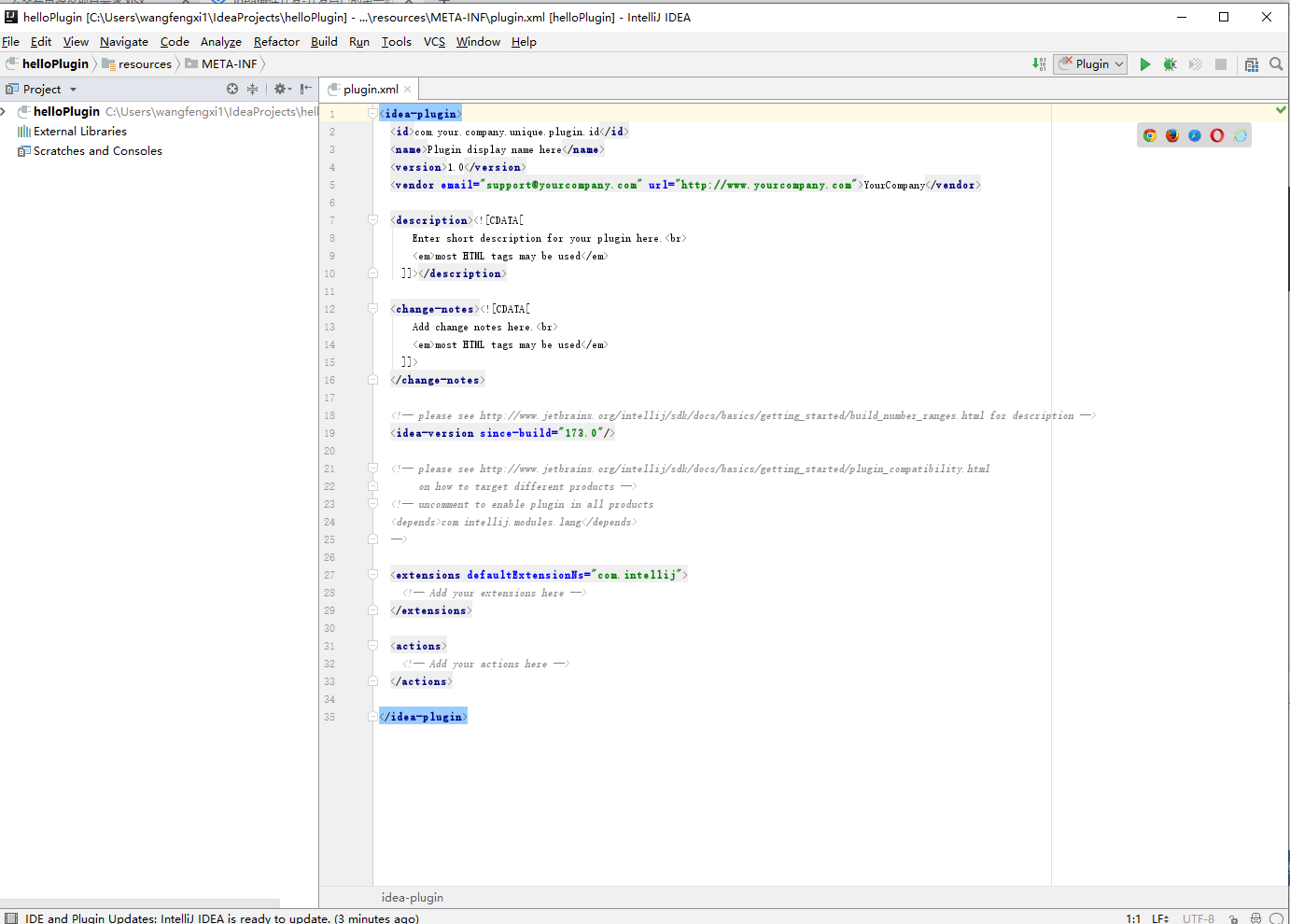Screen dimensions: 1290x924
Task: Click the green inspection checkmark indicator
Action: click(1281, 110)
